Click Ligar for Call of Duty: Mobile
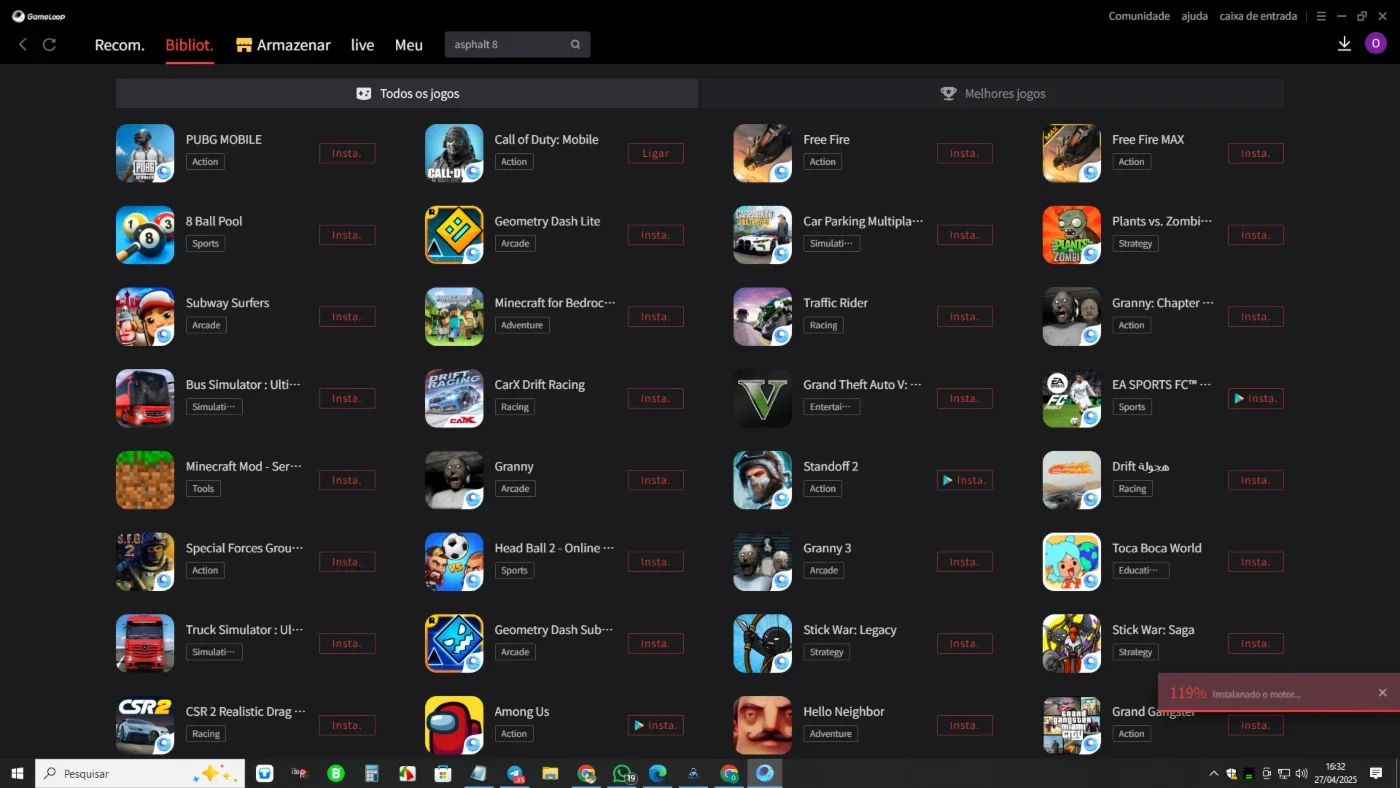1400x788 pixels. [656, 153]
